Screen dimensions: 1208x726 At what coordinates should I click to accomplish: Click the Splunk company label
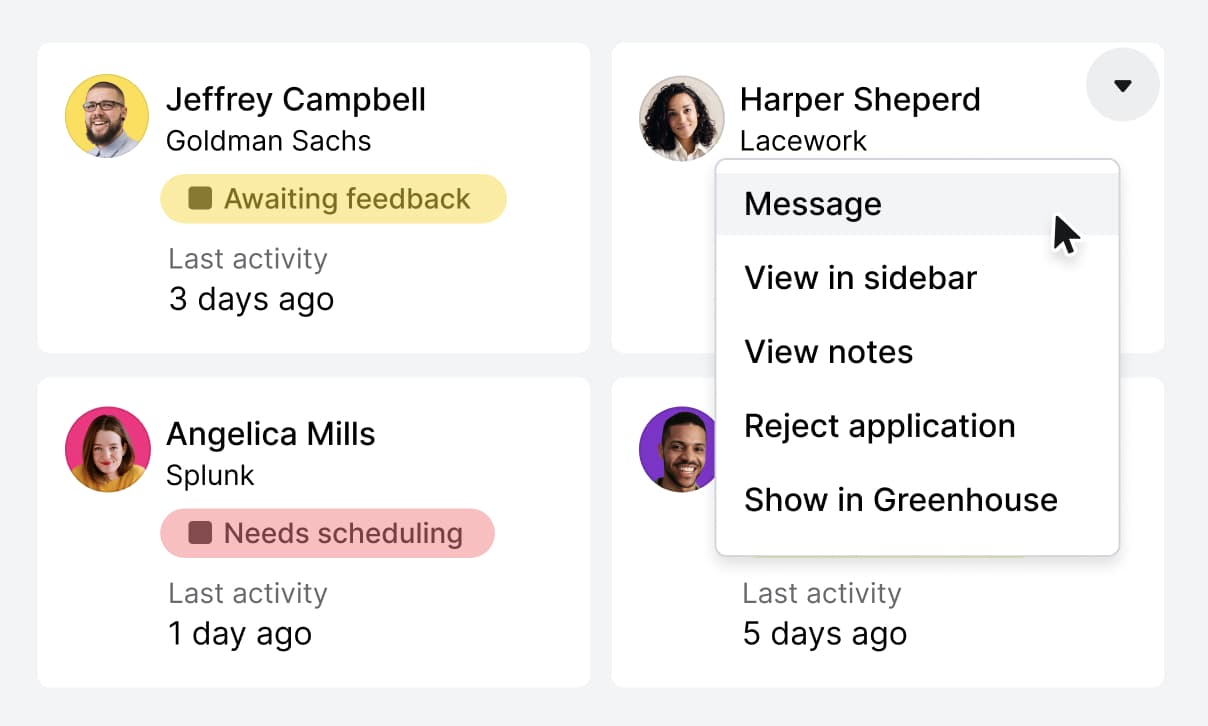[x=210, y=476]
